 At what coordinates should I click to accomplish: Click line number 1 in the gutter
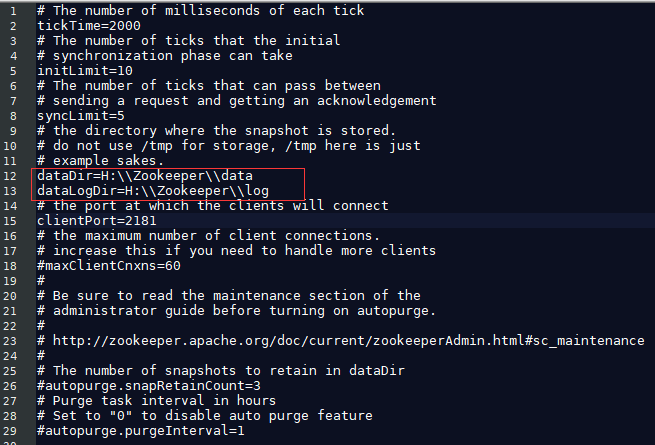(x=13, y=11)
